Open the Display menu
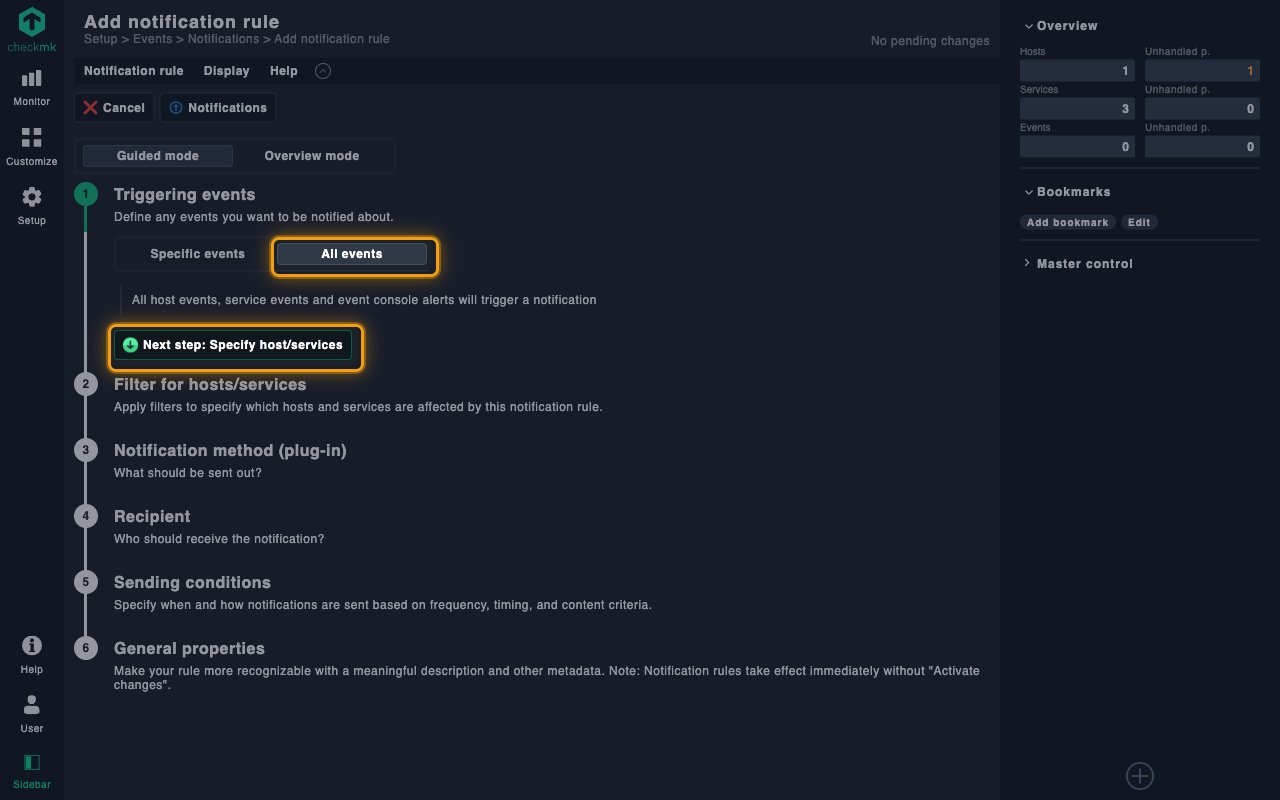The width and height of the screenshot is (1280, 800). tap(227, 71)
